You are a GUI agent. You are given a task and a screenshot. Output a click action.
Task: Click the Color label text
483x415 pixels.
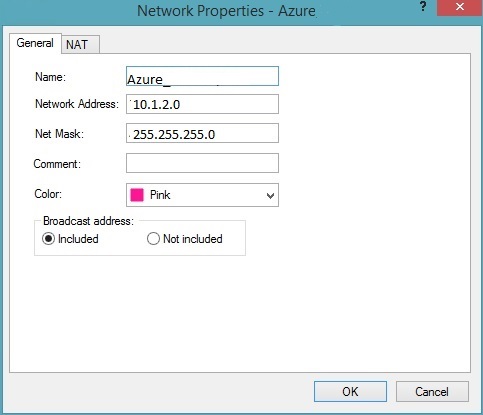(48, 194)
